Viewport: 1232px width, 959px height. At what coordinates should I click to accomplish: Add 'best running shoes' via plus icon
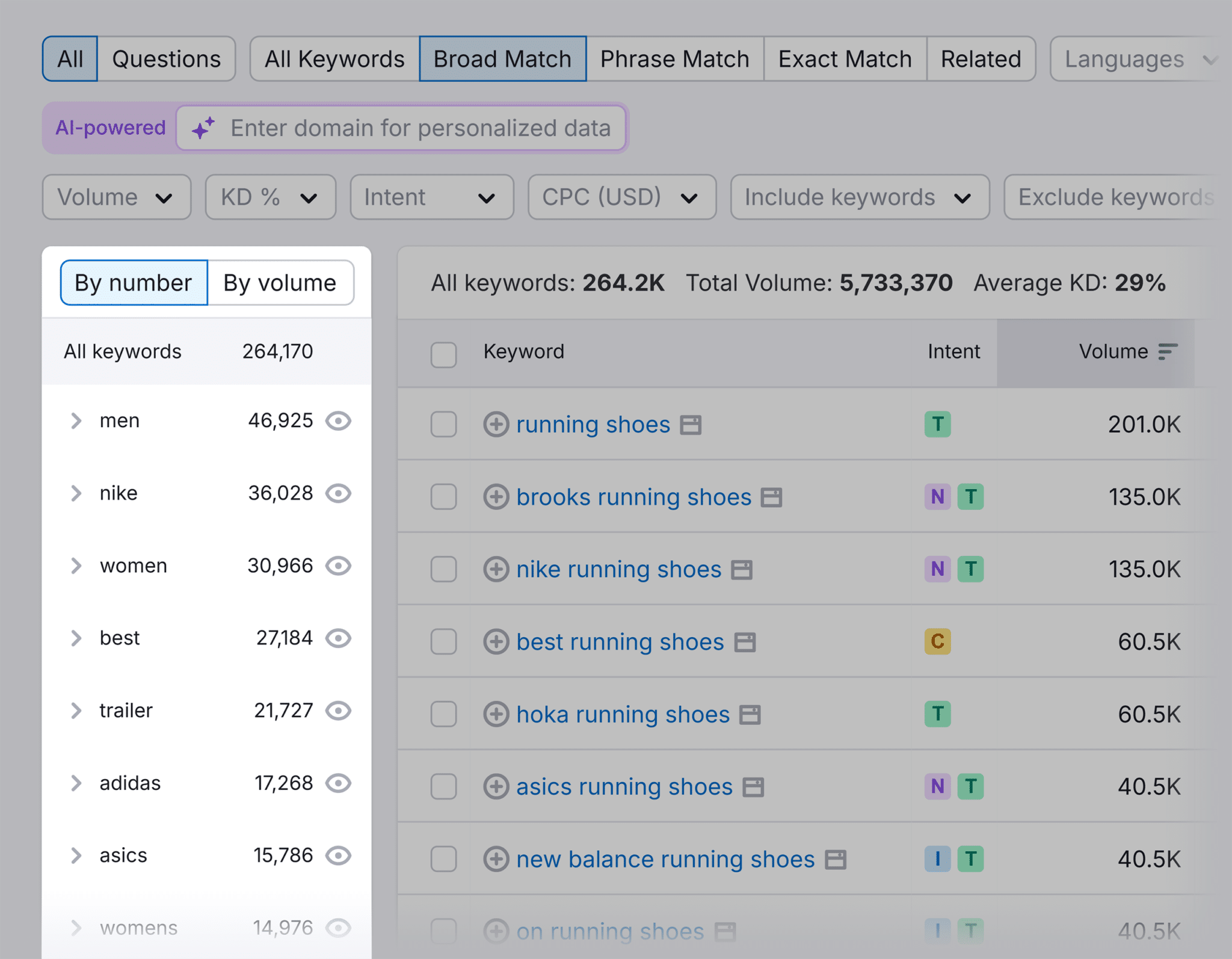click(496, 641)
